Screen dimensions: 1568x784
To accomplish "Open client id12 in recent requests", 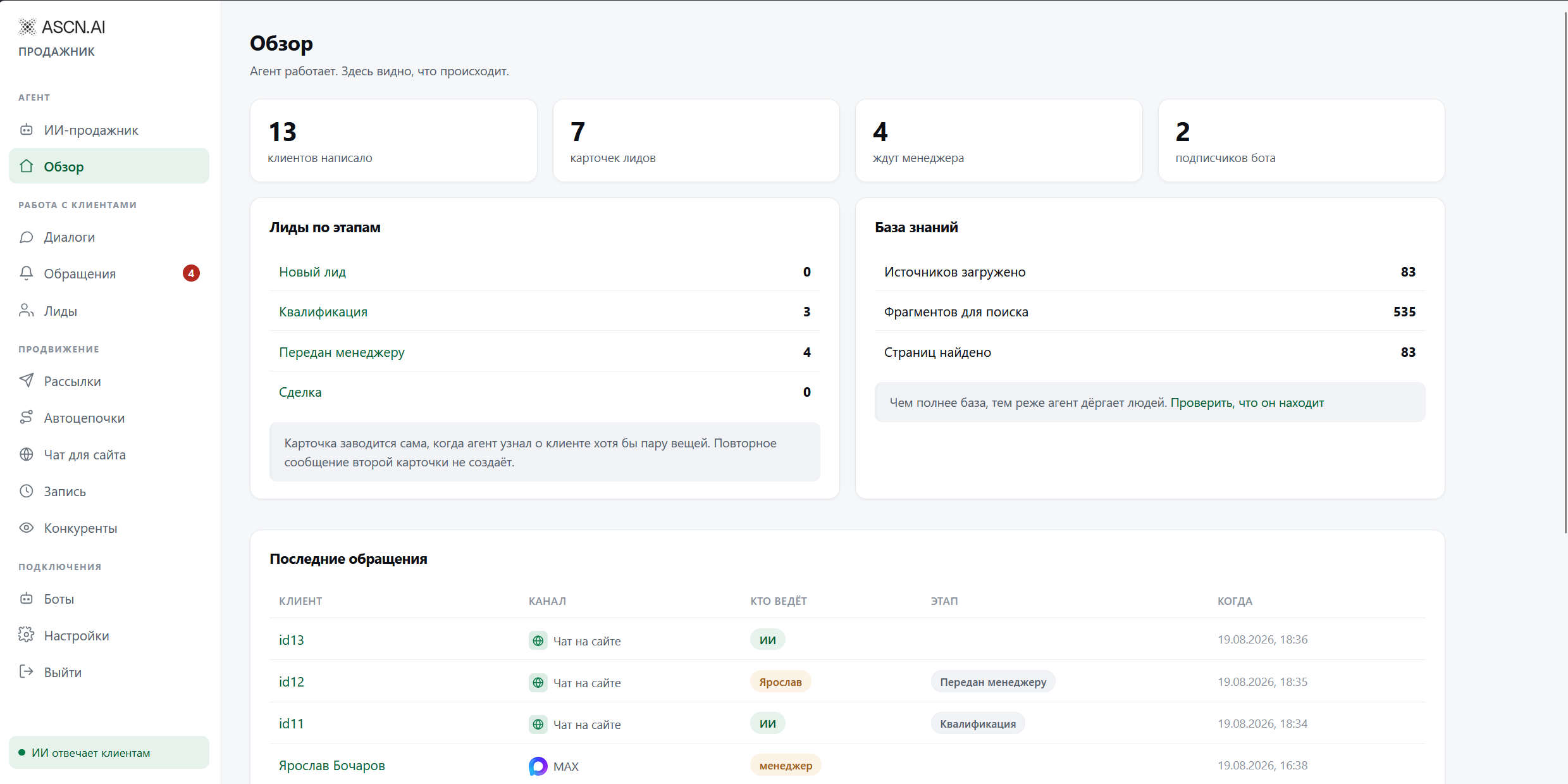I will [x=292, y=681].
